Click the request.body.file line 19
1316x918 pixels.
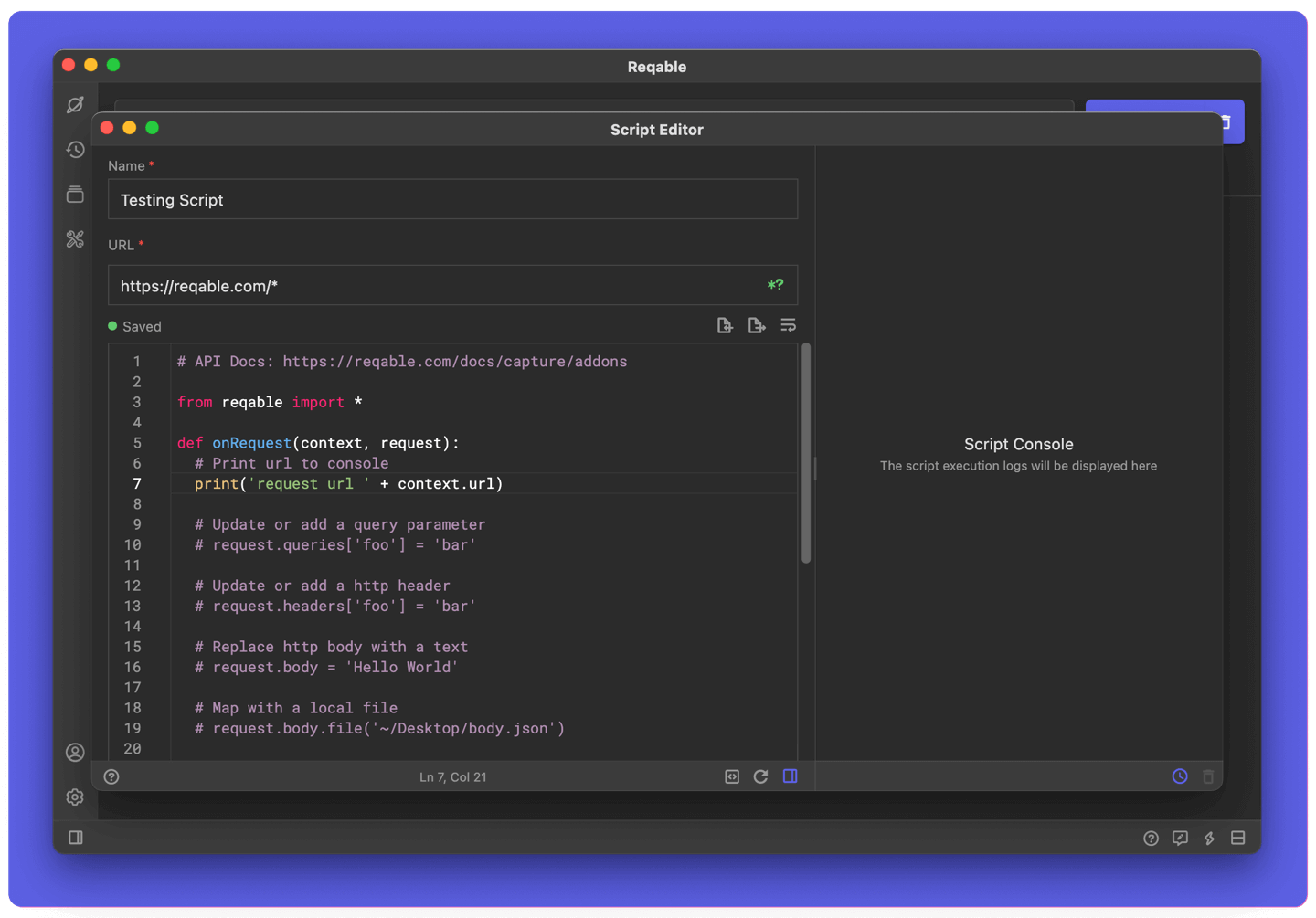[379, 729]
